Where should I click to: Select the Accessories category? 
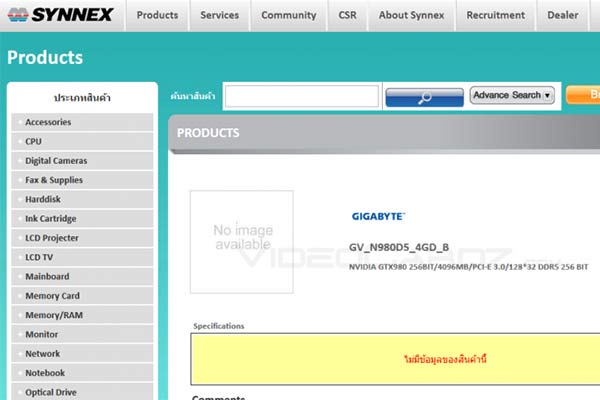tap(82, 122)
